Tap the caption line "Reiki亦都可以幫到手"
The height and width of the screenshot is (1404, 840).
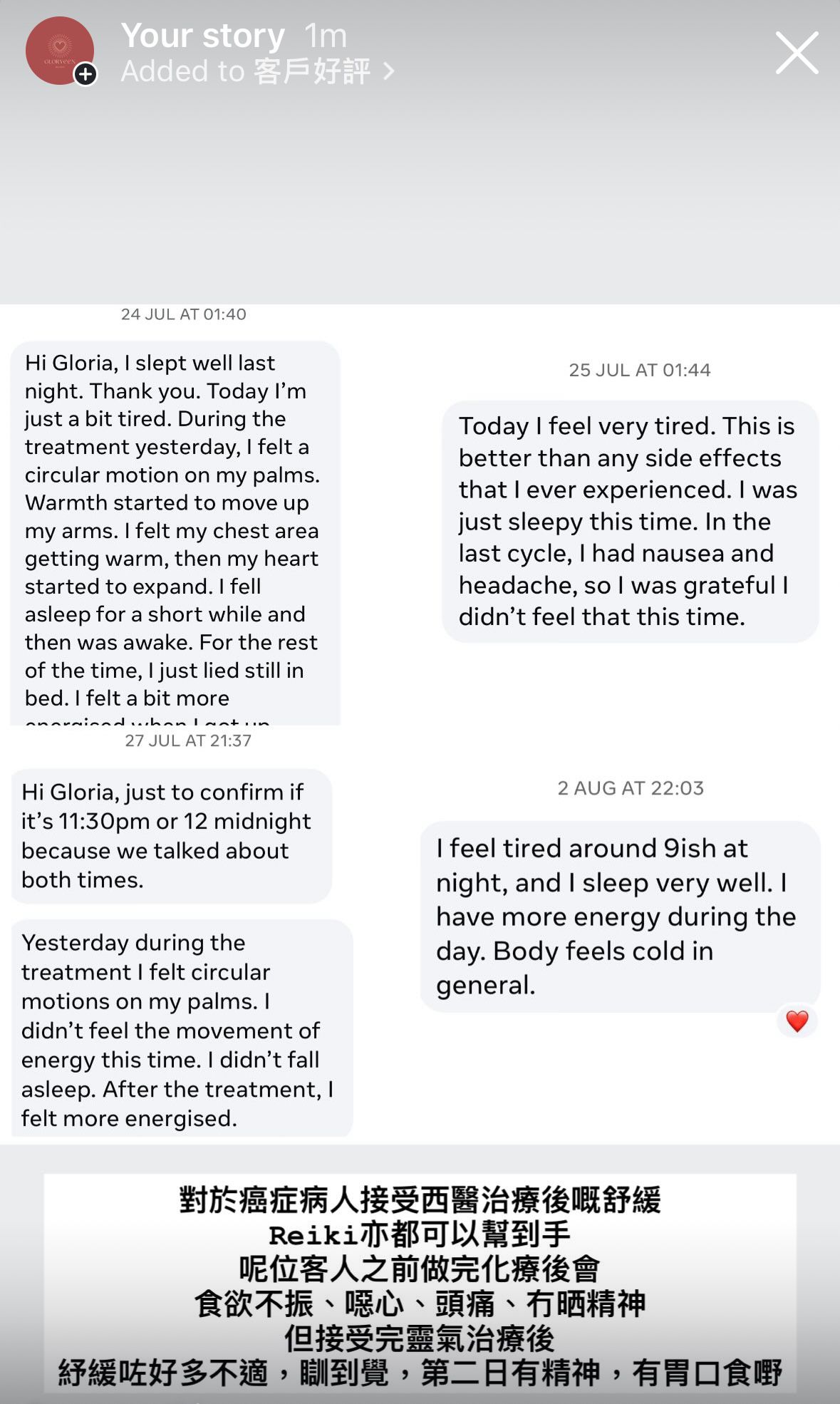pyautogui.click(x=420, y=1234)
